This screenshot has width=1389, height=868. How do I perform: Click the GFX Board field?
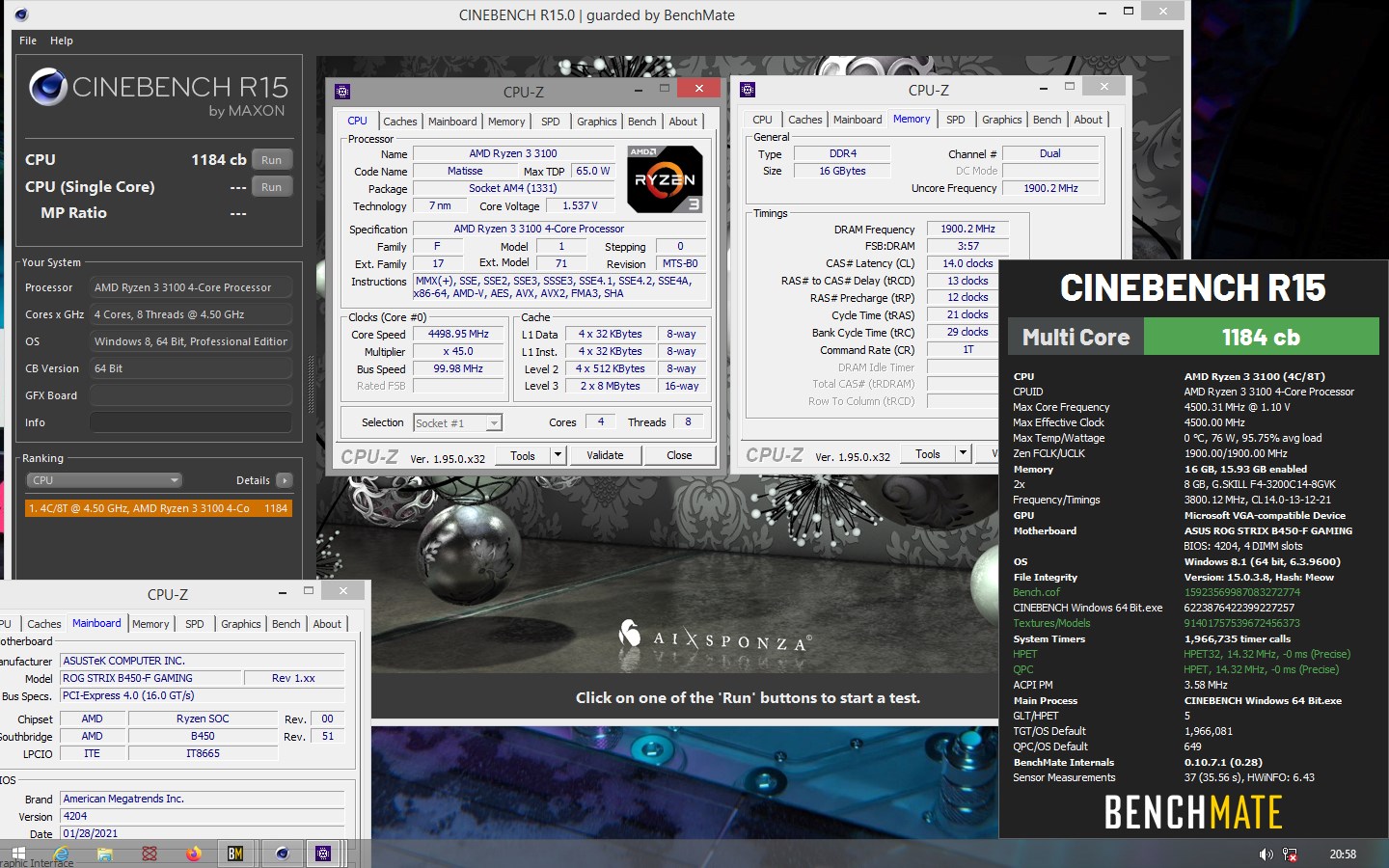[191, 395]
